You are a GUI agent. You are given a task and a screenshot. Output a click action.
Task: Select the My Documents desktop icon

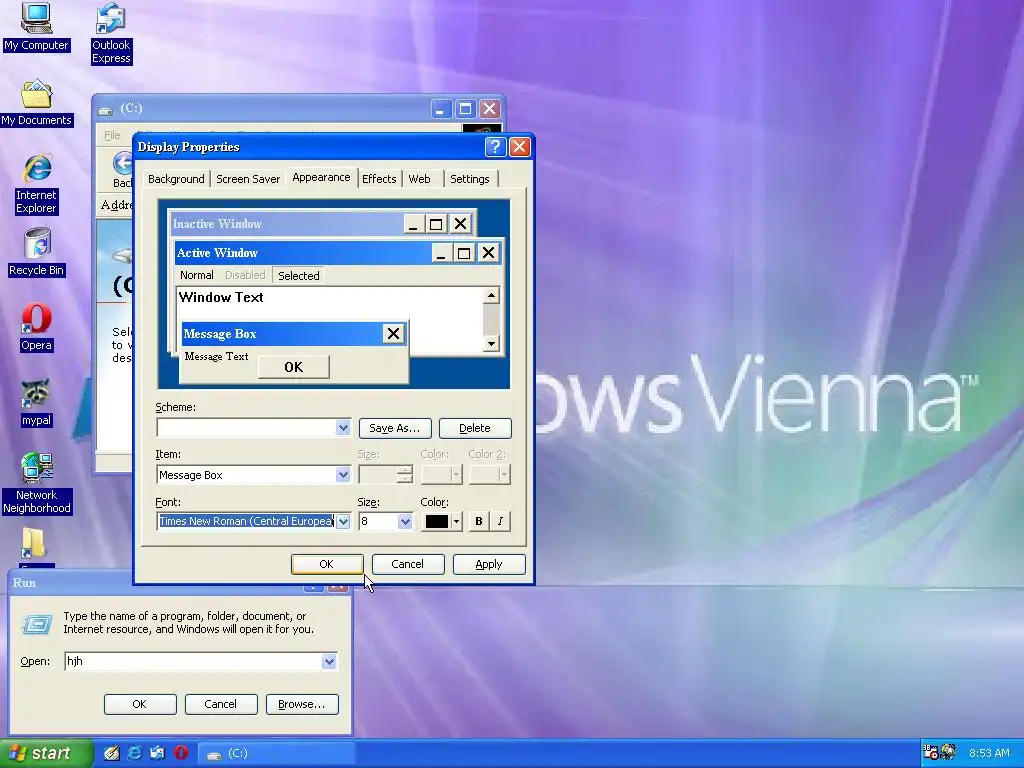(x=37, y=103)
